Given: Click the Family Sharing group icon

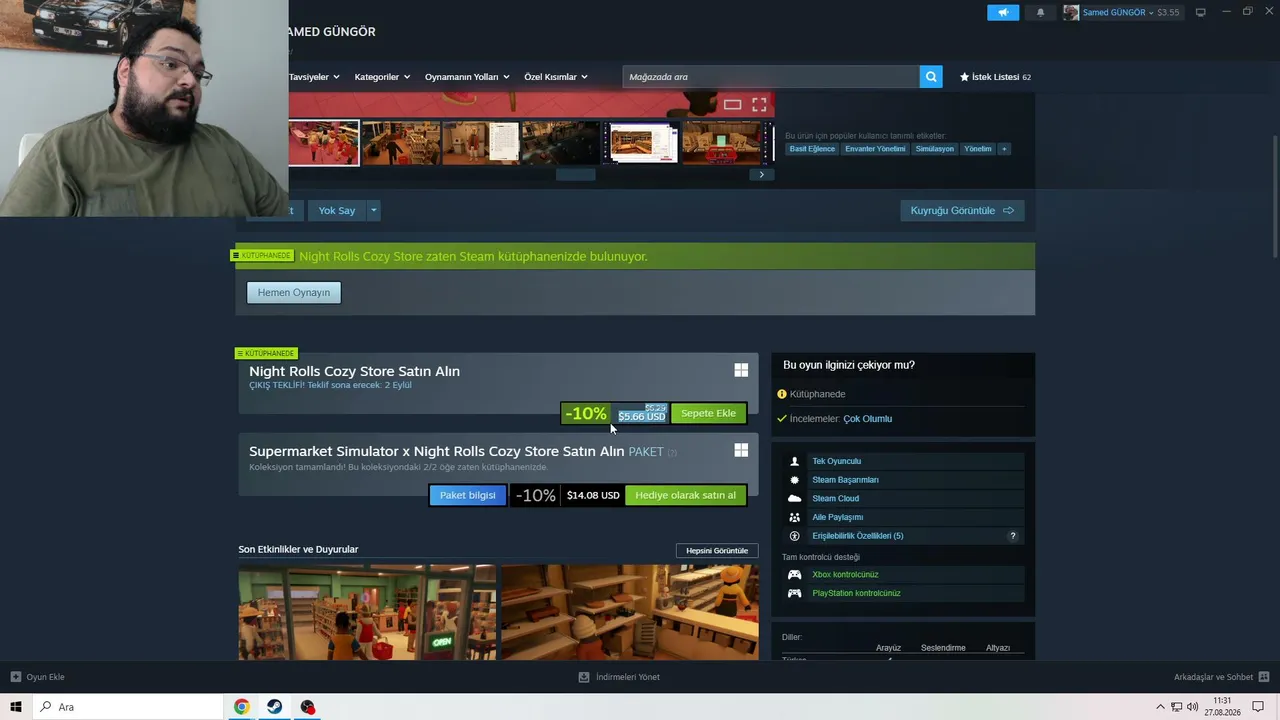Looking at the screenshot, I should click(x=795, y=517).
